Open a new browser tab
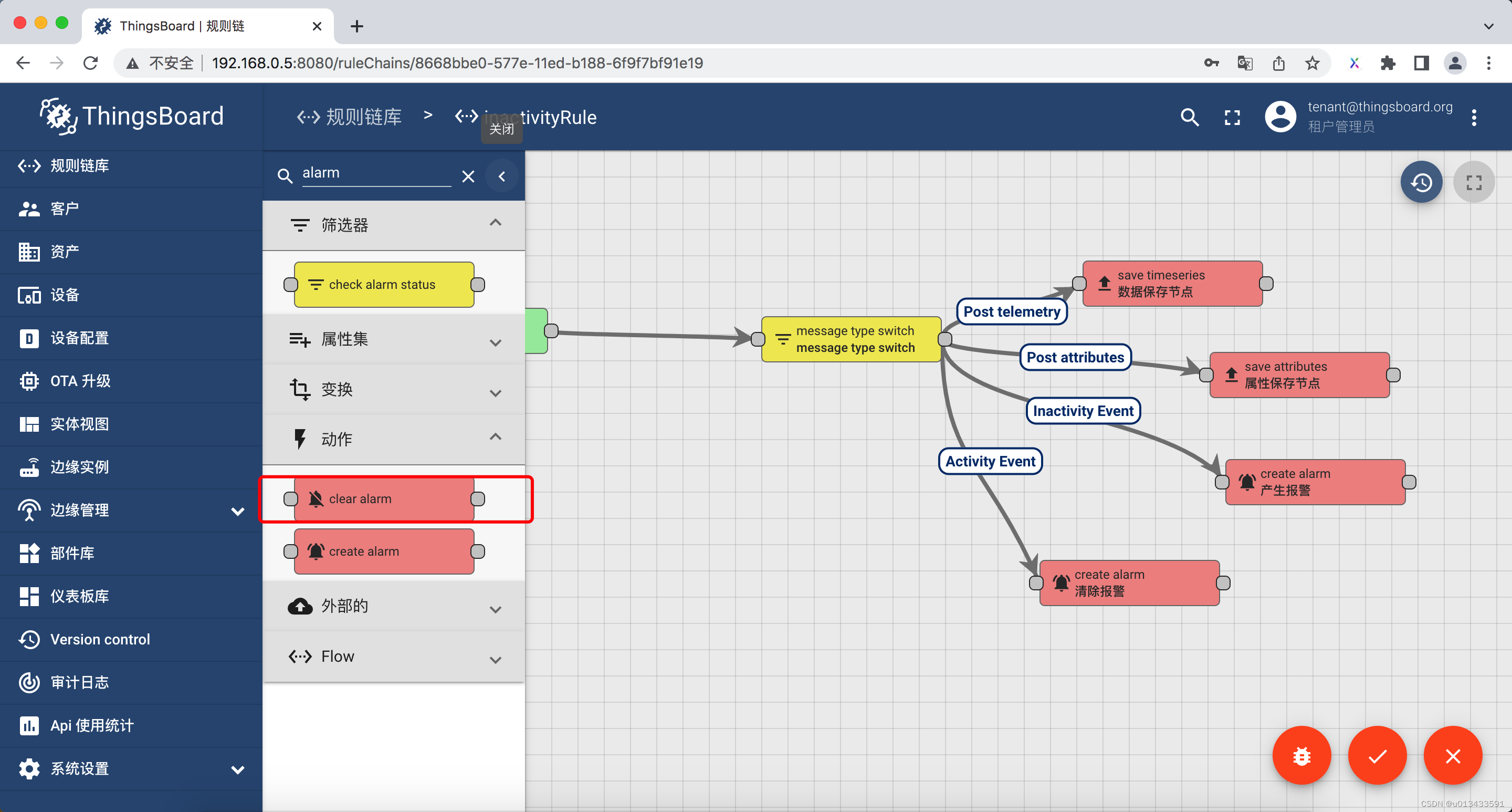 (356, 26)
